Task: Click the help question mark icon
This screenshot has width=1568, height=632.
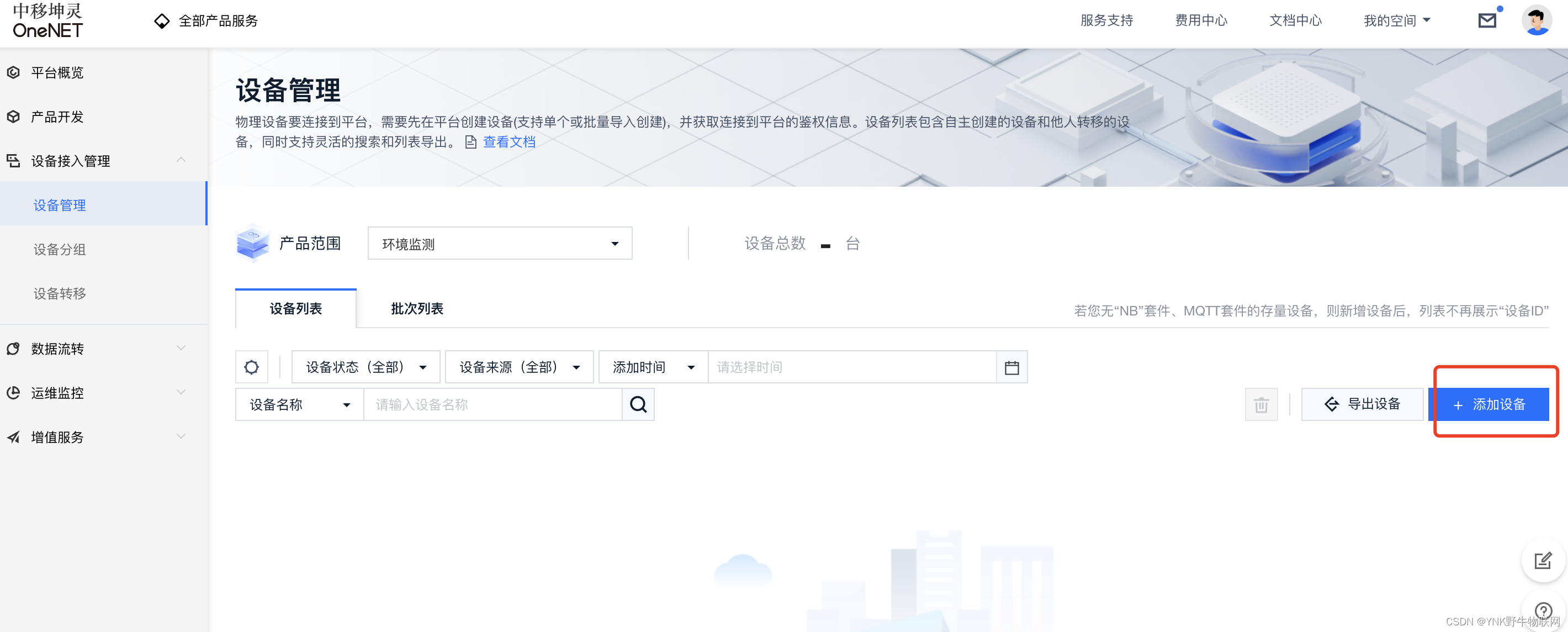Action: (1543, 610)
